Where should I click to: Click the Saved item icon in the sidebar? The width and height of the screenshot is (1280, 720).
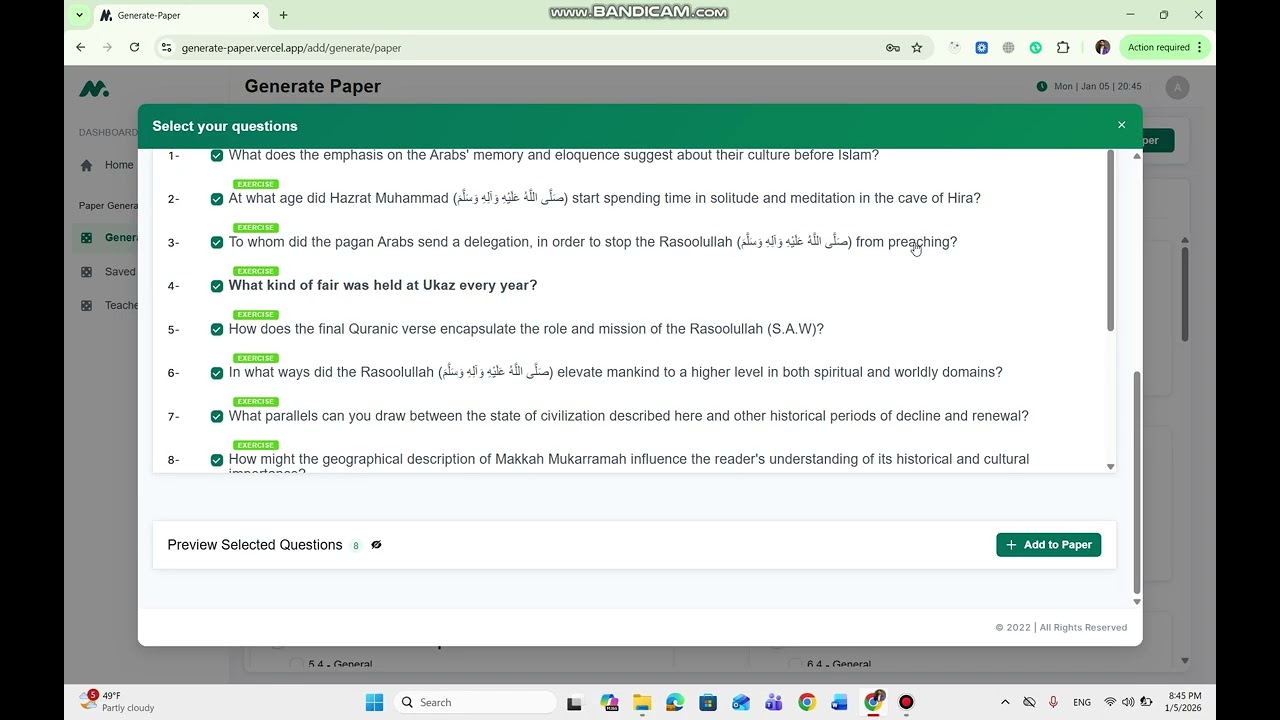[x=86, y=272]
